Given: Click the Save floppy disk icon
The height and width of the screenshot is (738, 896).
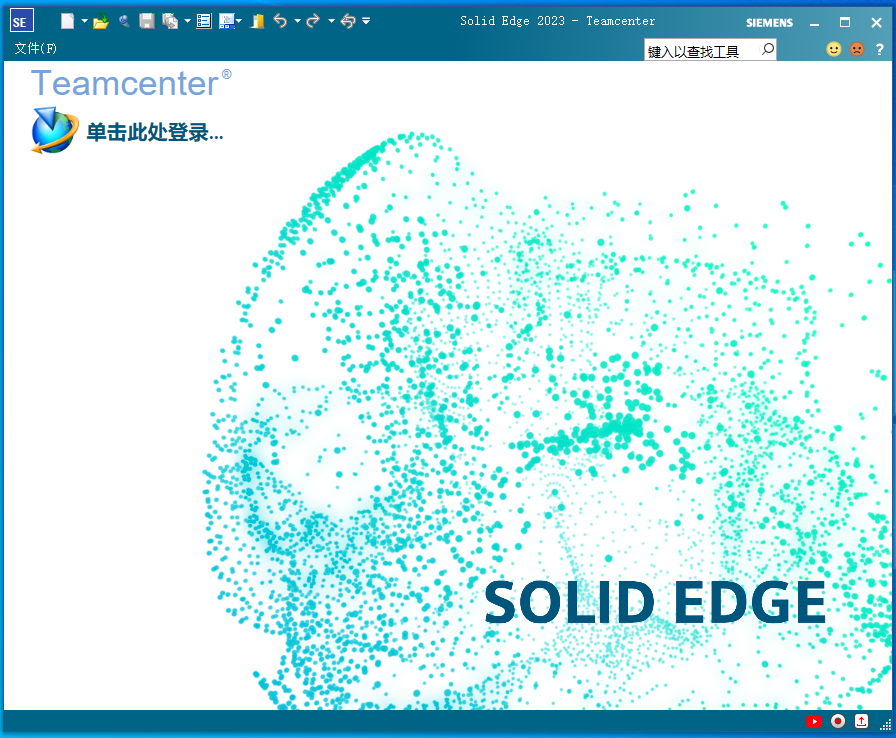Looking at the screenshot, I should pos(147,21).
